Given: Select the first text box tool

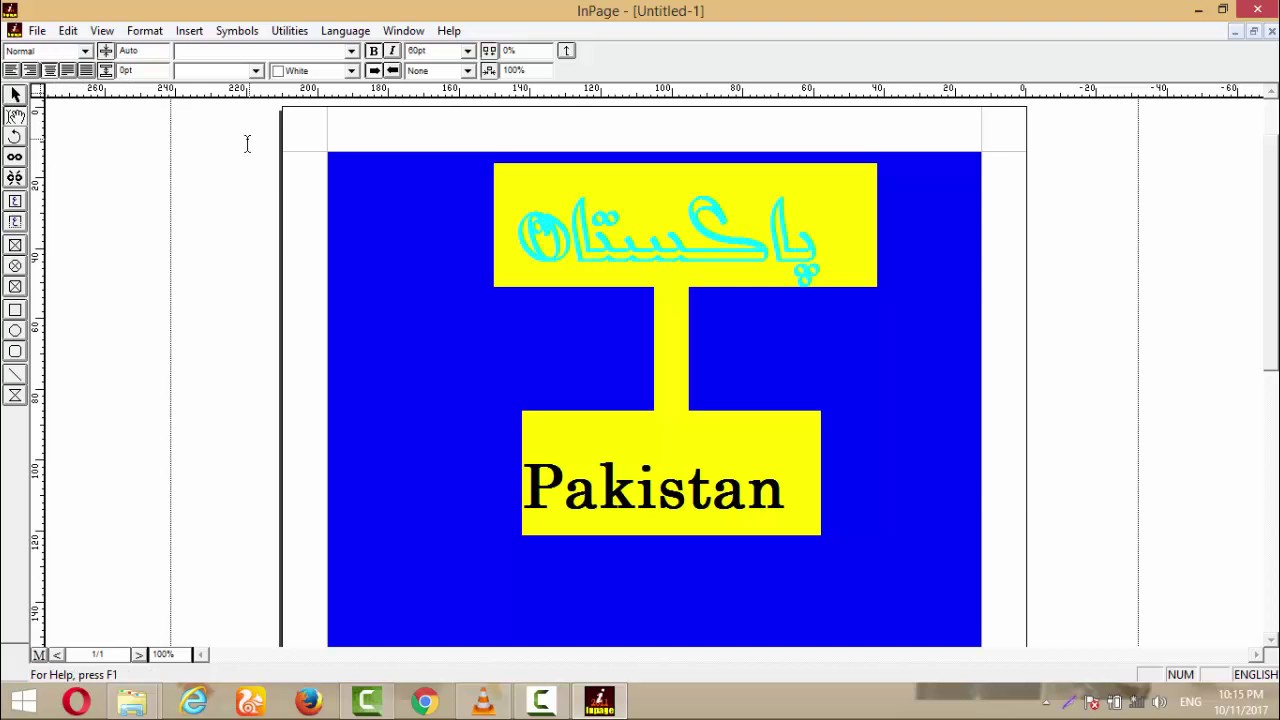Looking at the screenshot, I should (x=15, y=201).
